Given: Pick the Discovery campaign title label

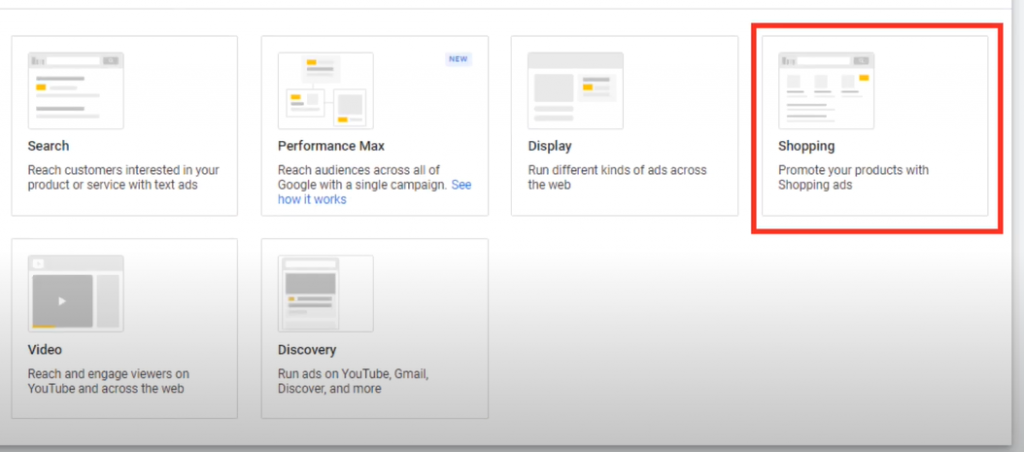Looking at the screenshot, I should click(x=307, y=350).
